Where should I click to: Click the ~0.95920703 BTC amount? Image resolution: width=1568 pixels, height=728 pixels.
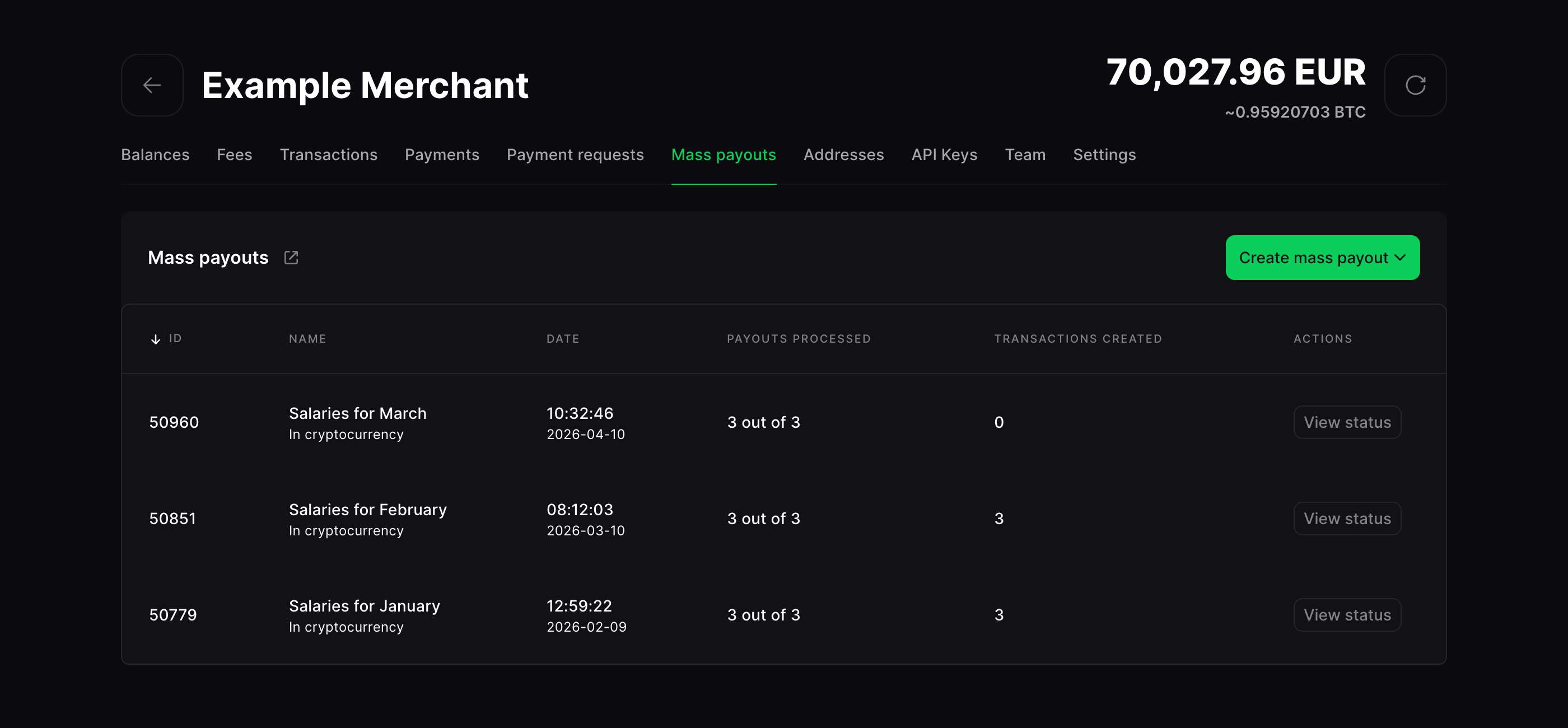1295,112
